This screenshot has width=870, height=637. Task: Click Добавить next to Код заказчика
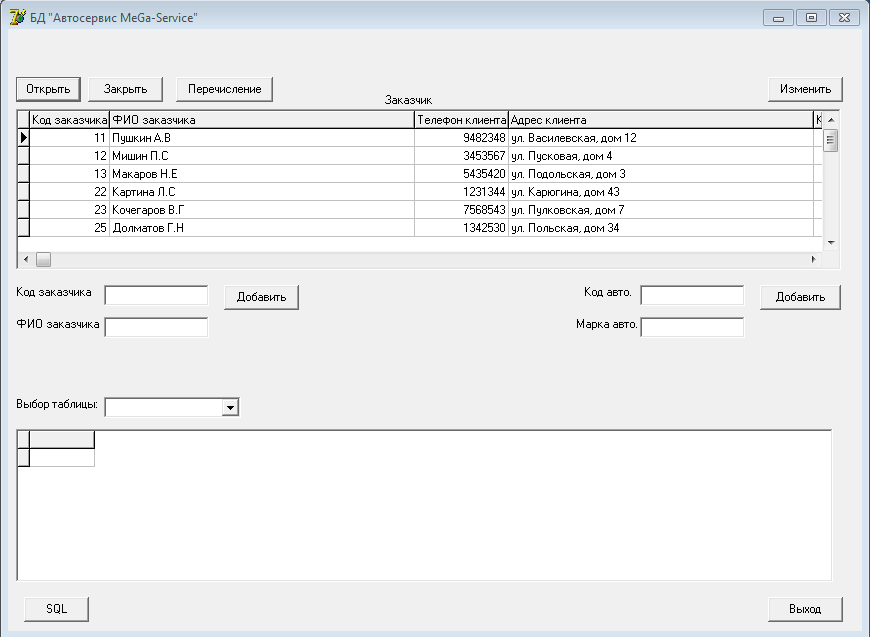[261, 297]
